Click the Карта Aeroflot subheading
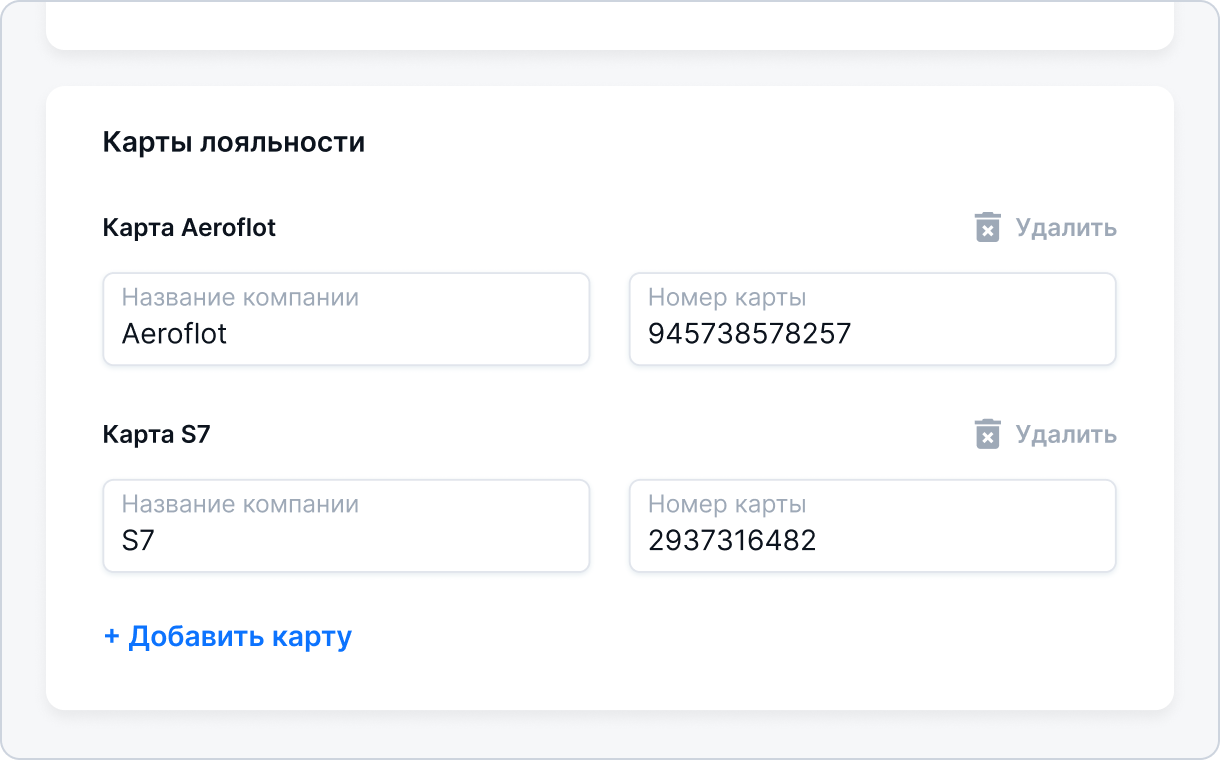The height and width of the screenshot is (760, 1220). click(x=189, y=228)
